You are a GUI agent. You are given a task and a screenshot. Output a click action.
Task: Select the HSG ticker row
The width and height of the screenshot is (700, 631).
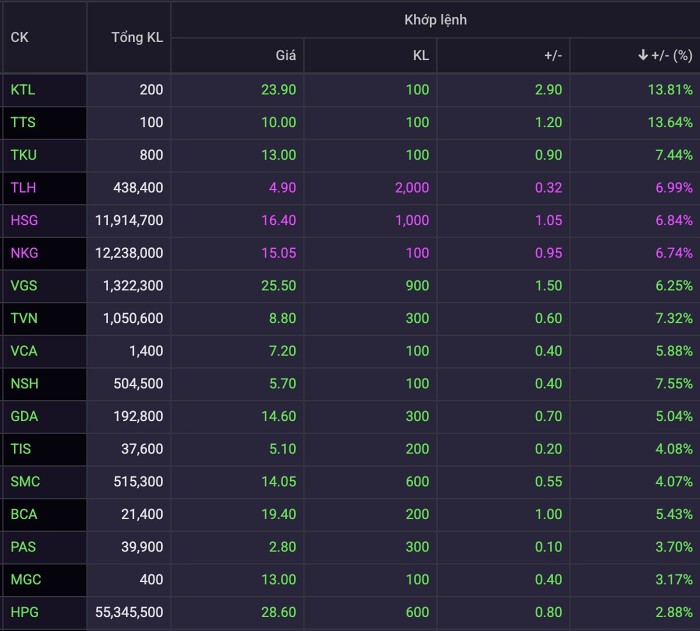click(23, 220)
